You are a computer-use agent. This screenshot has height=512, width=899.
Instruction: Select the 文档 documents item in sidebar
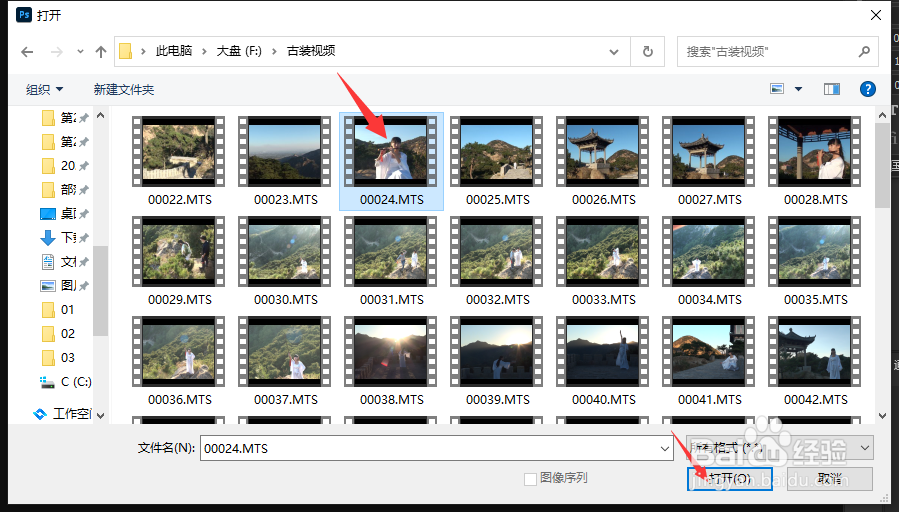(x=64, y=261)
